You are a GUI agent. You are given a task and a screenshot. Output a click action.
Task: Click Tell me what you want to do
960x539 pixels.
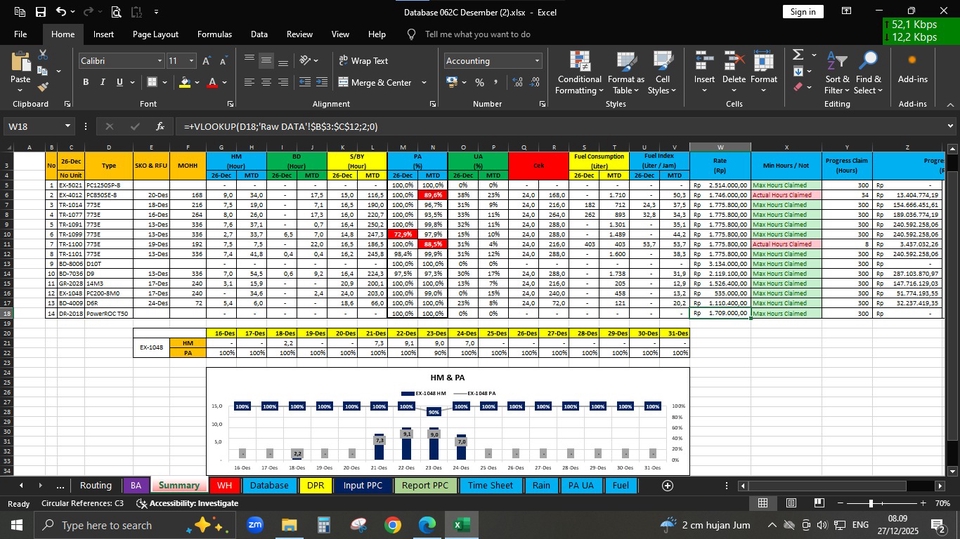(x=478, y=34)
